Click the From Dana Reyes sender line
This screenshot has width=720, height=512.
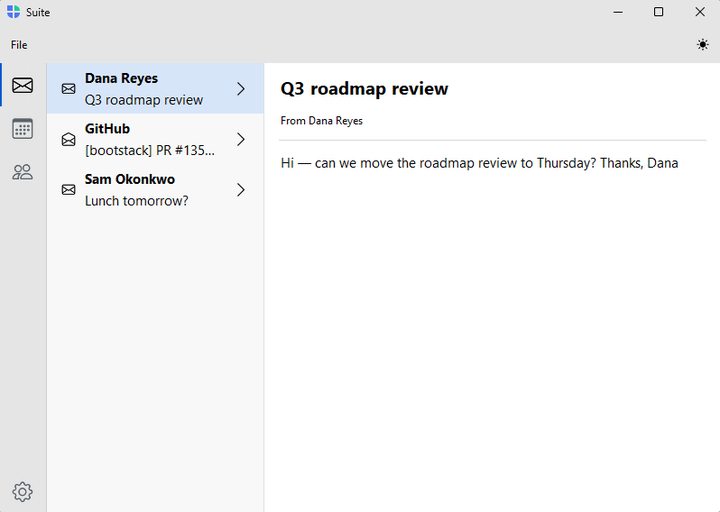point(321,121)
